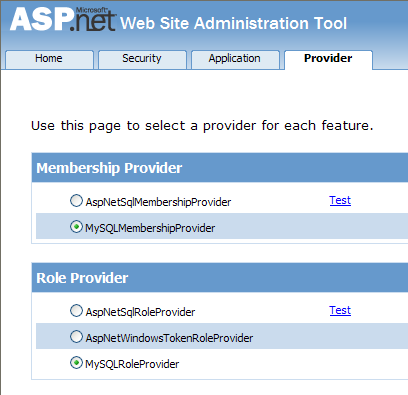
Task: Click the 'Use this page to select' instruction
Action: [x=202, y=126]
